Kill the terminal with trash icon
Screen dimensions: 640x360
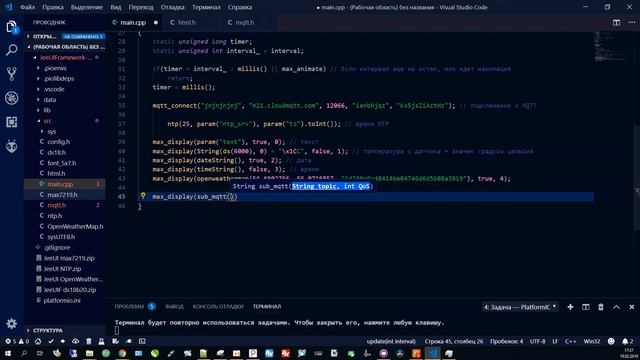(601, 307)
